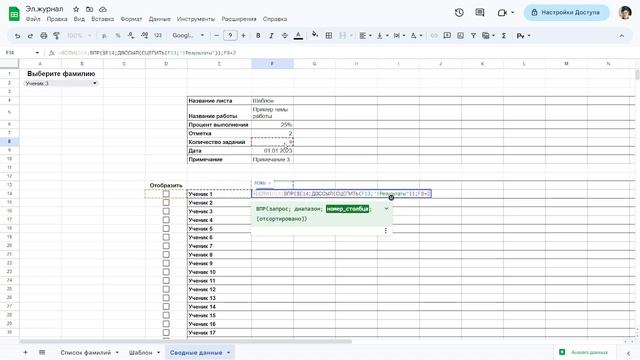Viewport: 640px width, 360px height.
Task: Check the box next to Ученик 8
Action: (166, 255)
